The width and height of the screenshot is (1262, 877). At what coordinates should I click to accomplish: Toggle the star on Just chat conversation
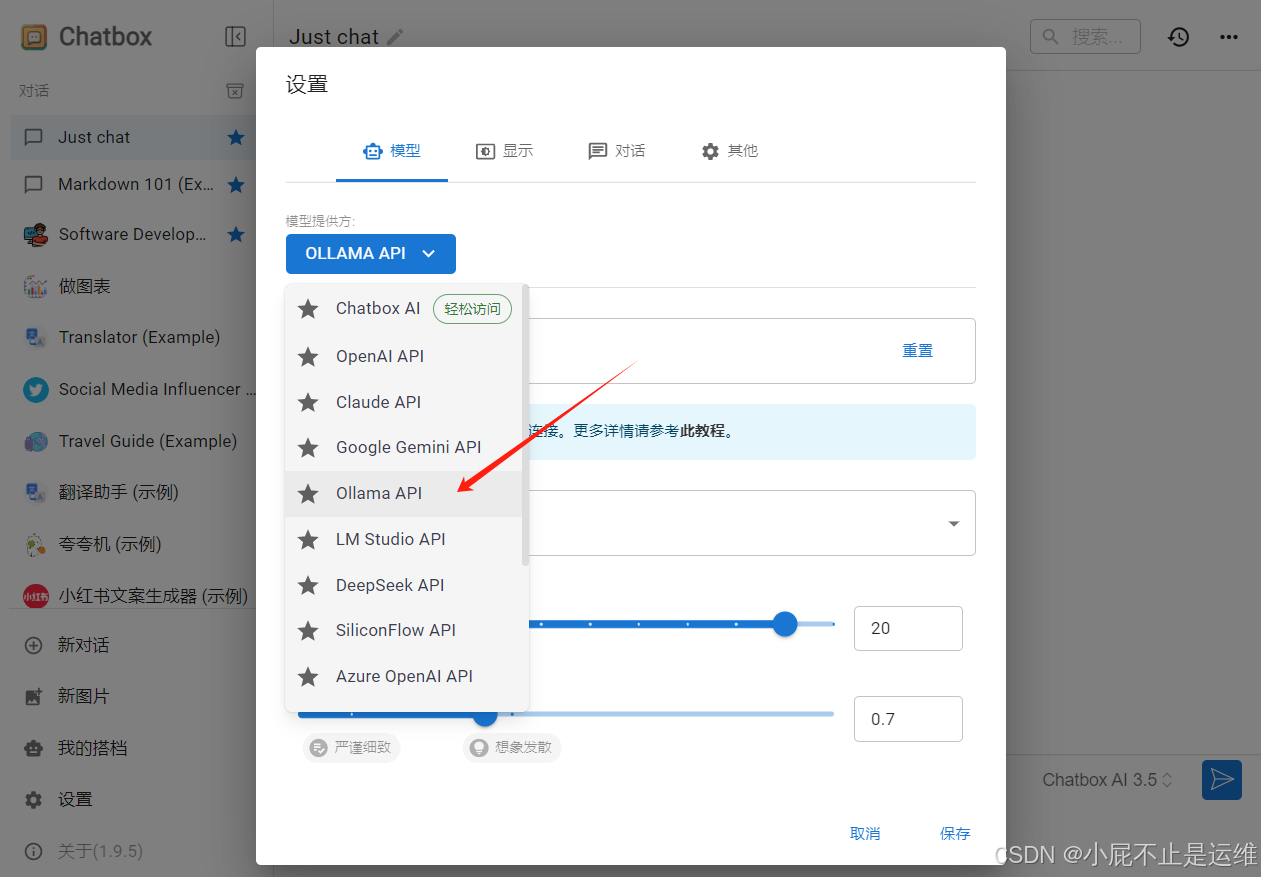tap(236, 137)
